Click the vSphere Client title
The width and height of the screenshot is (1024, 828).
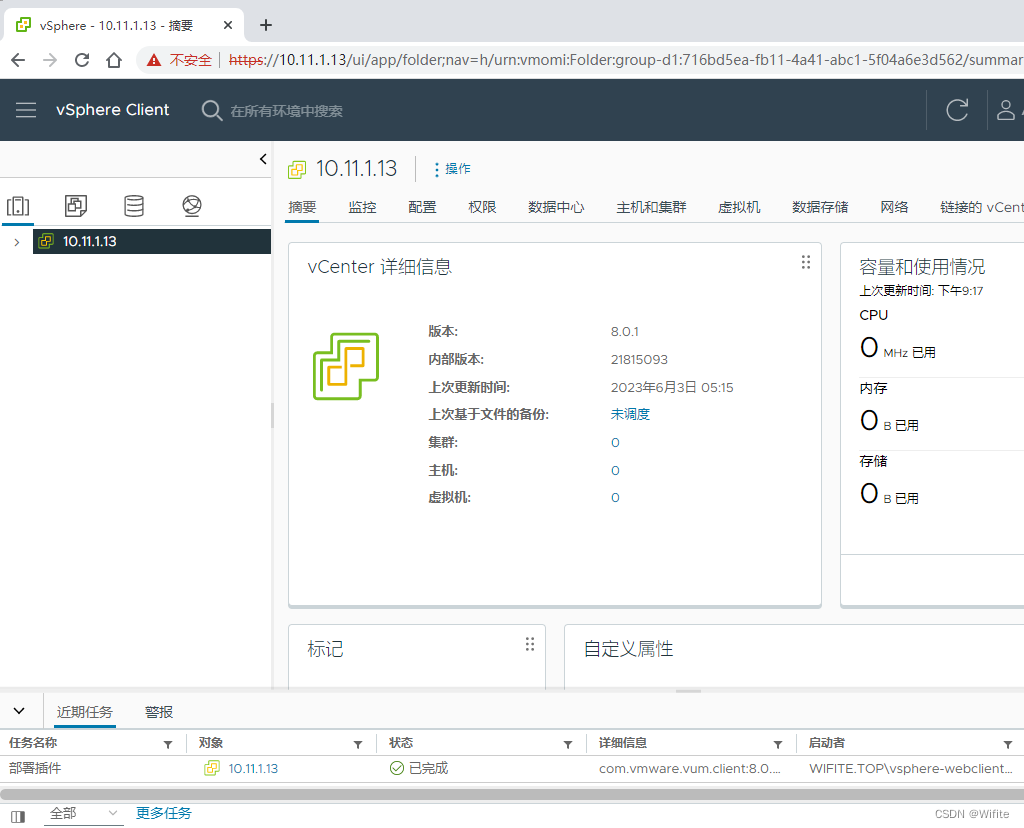pyautogui.click(x=112, y=110)
